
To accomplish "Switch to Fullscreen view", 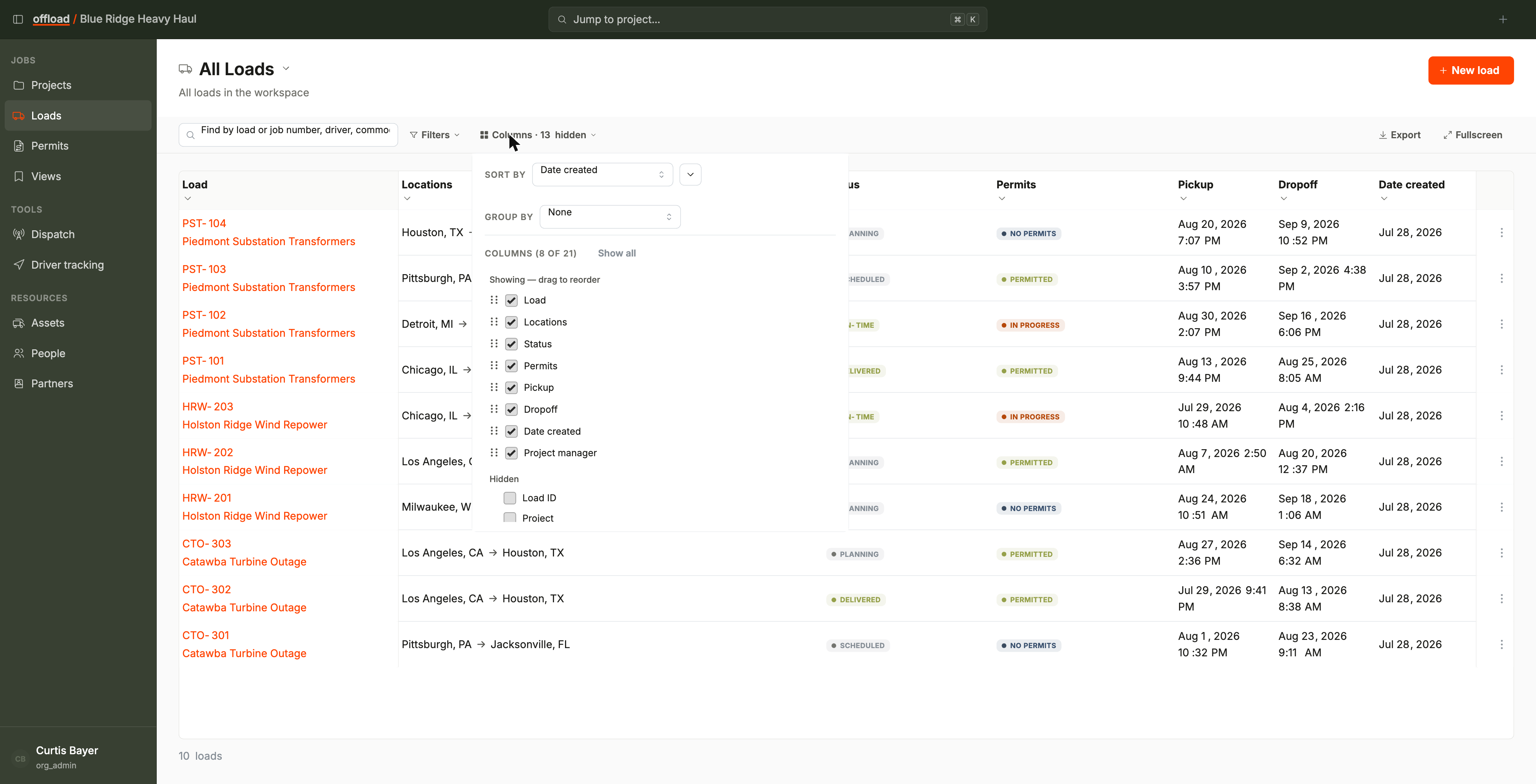I will (1473, 135).
